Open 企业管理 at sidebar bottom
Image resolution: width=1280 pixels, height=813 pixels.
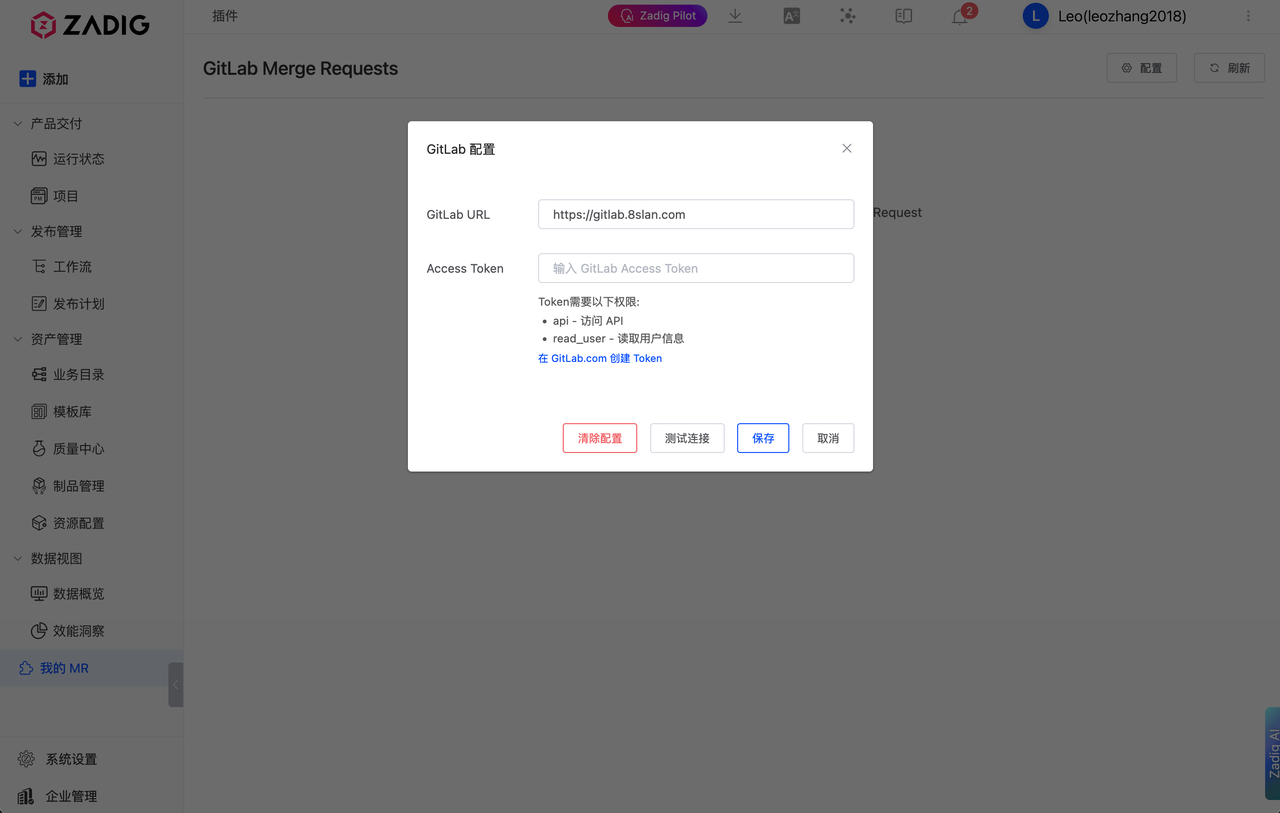[x=58, y=796]
